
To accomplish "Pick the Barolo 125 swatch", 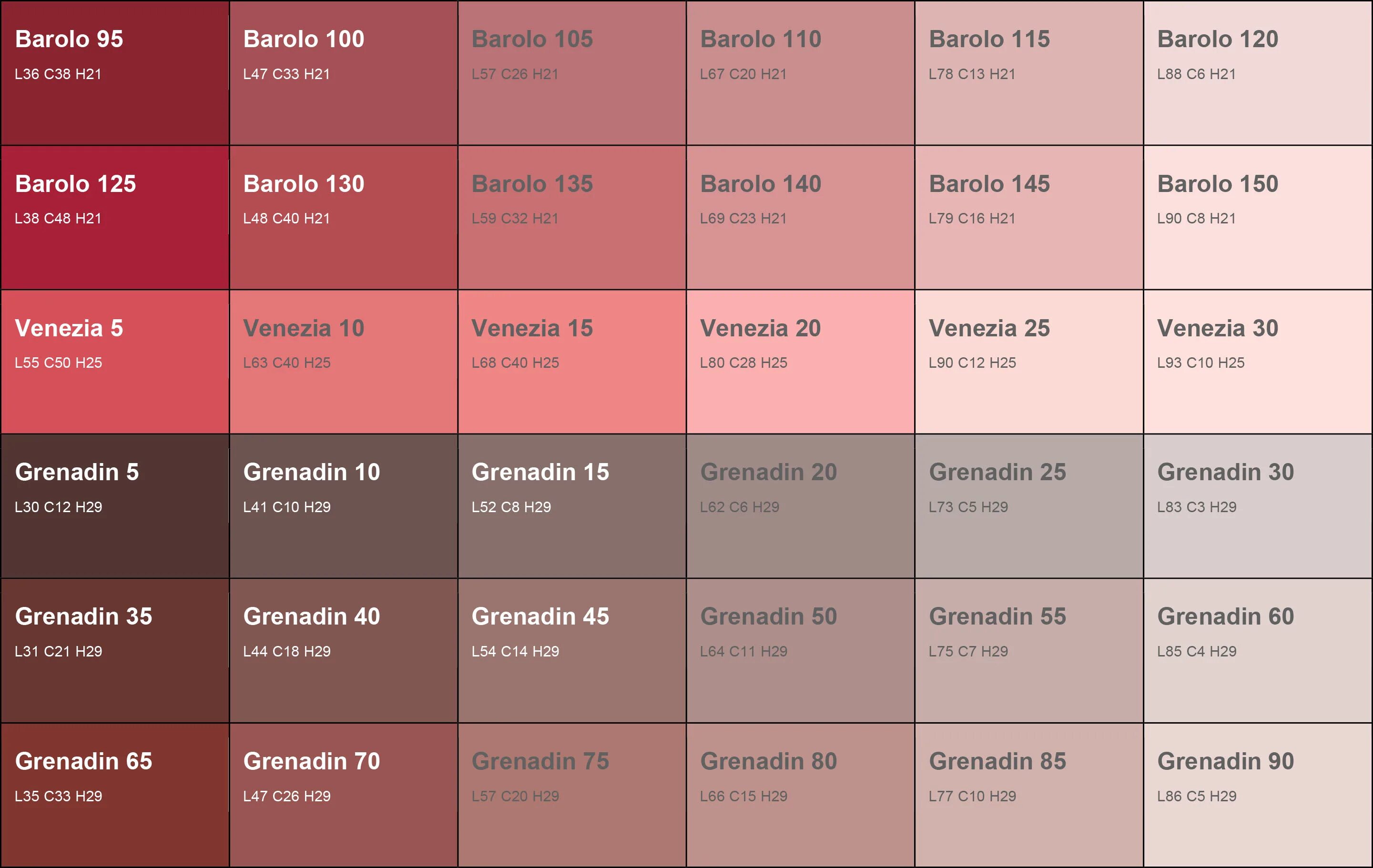I will tap(114, 218).
